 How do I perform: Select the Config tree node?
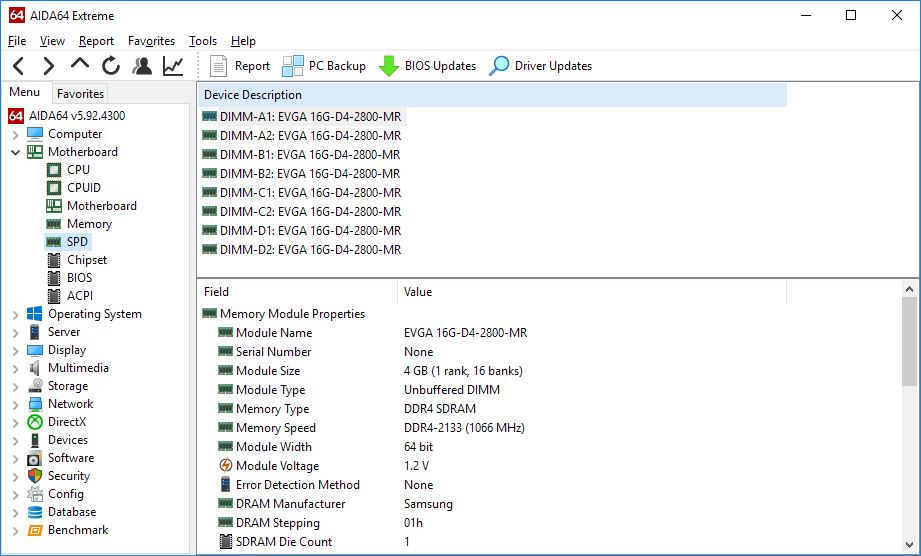pyautogui.click(x=66, y=494)
